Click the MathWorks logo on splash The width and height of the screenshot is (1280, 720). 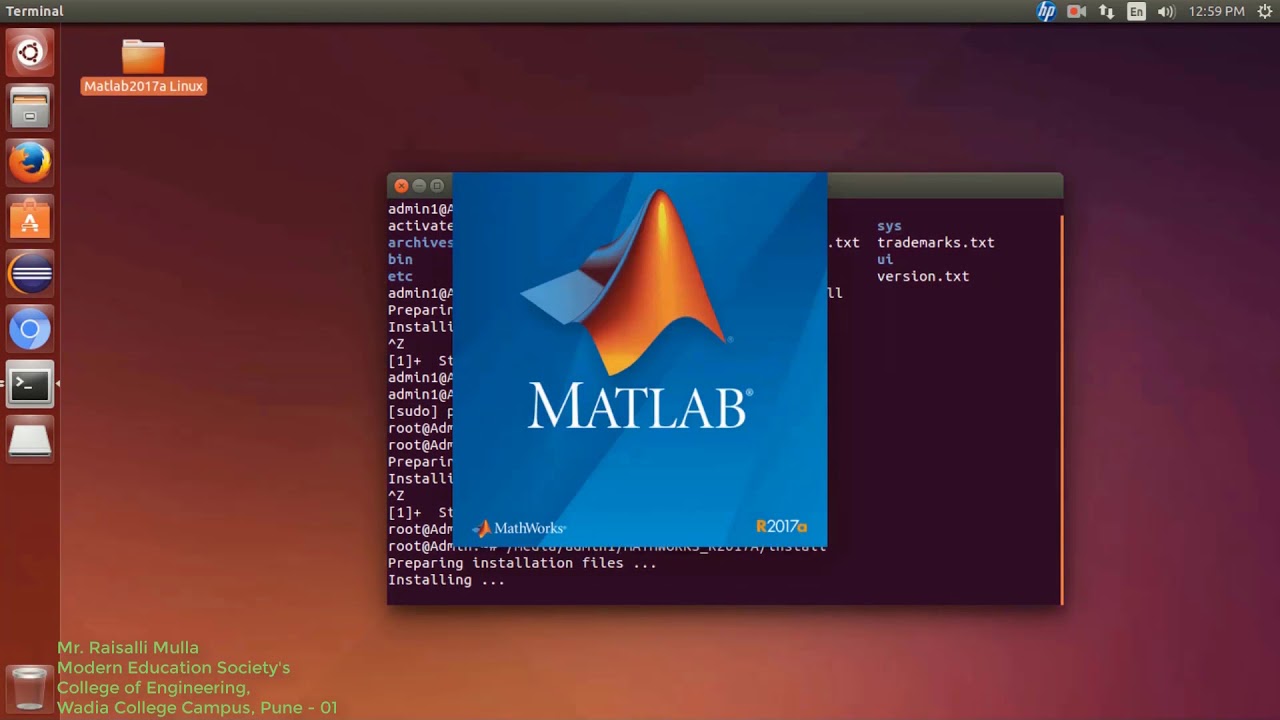point(519,528)
